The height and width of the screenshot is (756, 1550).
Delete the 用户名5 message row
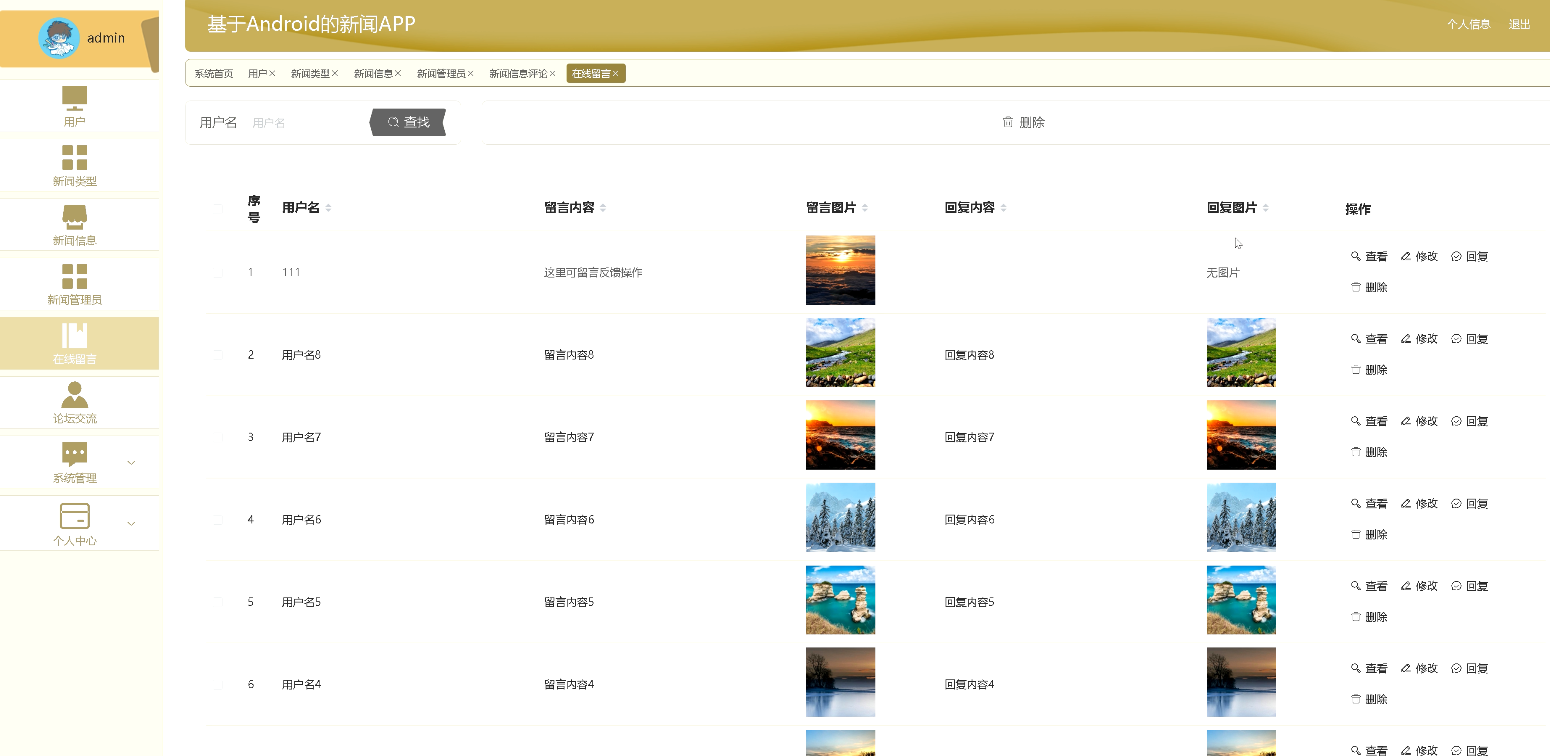[1369, 617]
